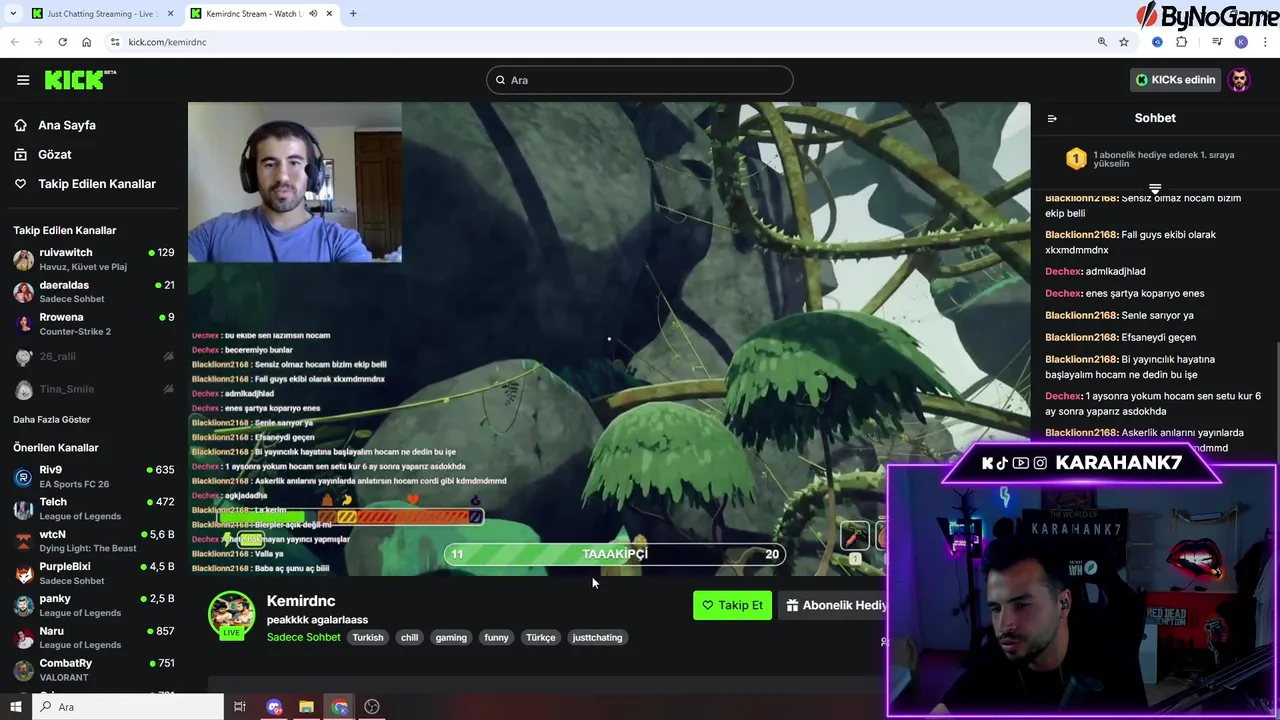Open the Kemirdnc channel name link
The height and width of the screenshot is (720, 1280).
(x=301, y=601)
